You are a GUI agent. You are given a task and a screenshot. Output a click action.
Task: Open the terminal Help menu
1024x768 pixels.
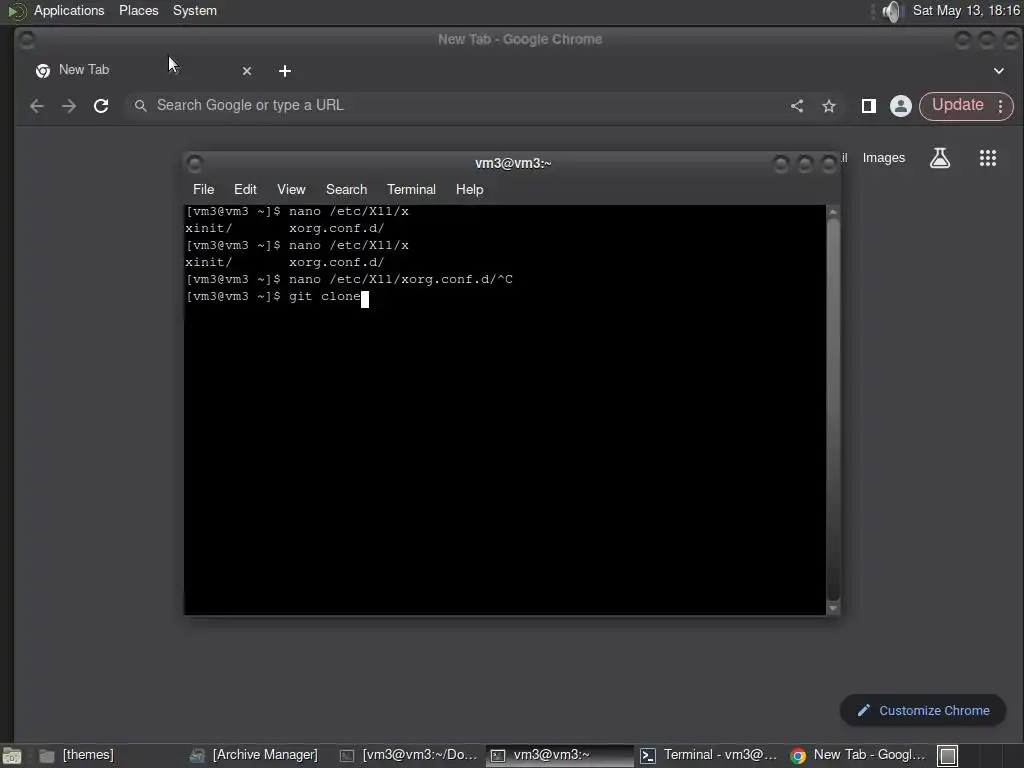469,189
